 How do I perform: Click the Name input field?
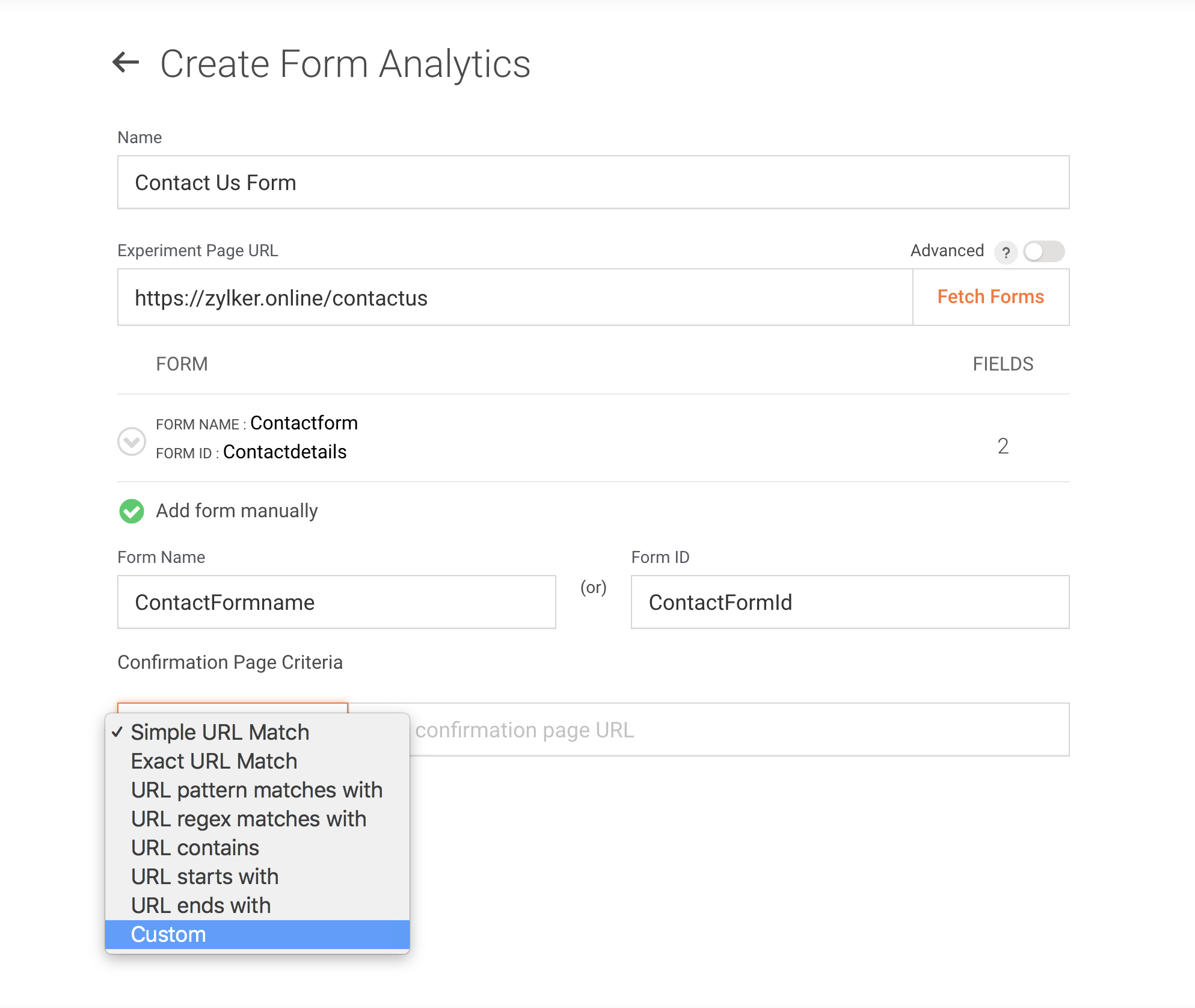[592, 183]
